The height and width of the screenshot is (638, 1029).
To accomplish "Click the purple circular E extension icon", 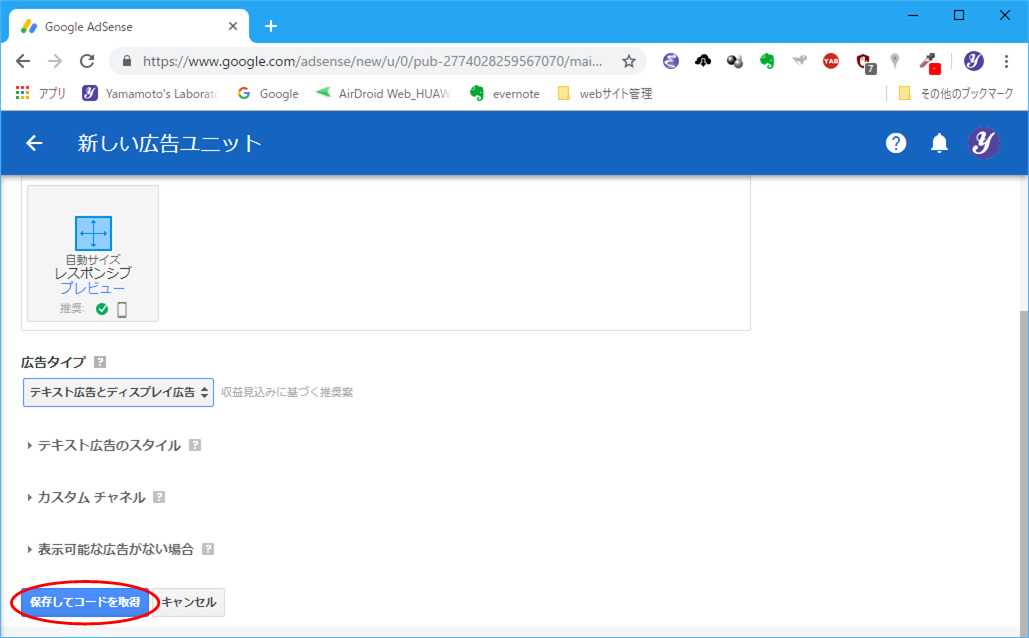I will coord(671,61).
